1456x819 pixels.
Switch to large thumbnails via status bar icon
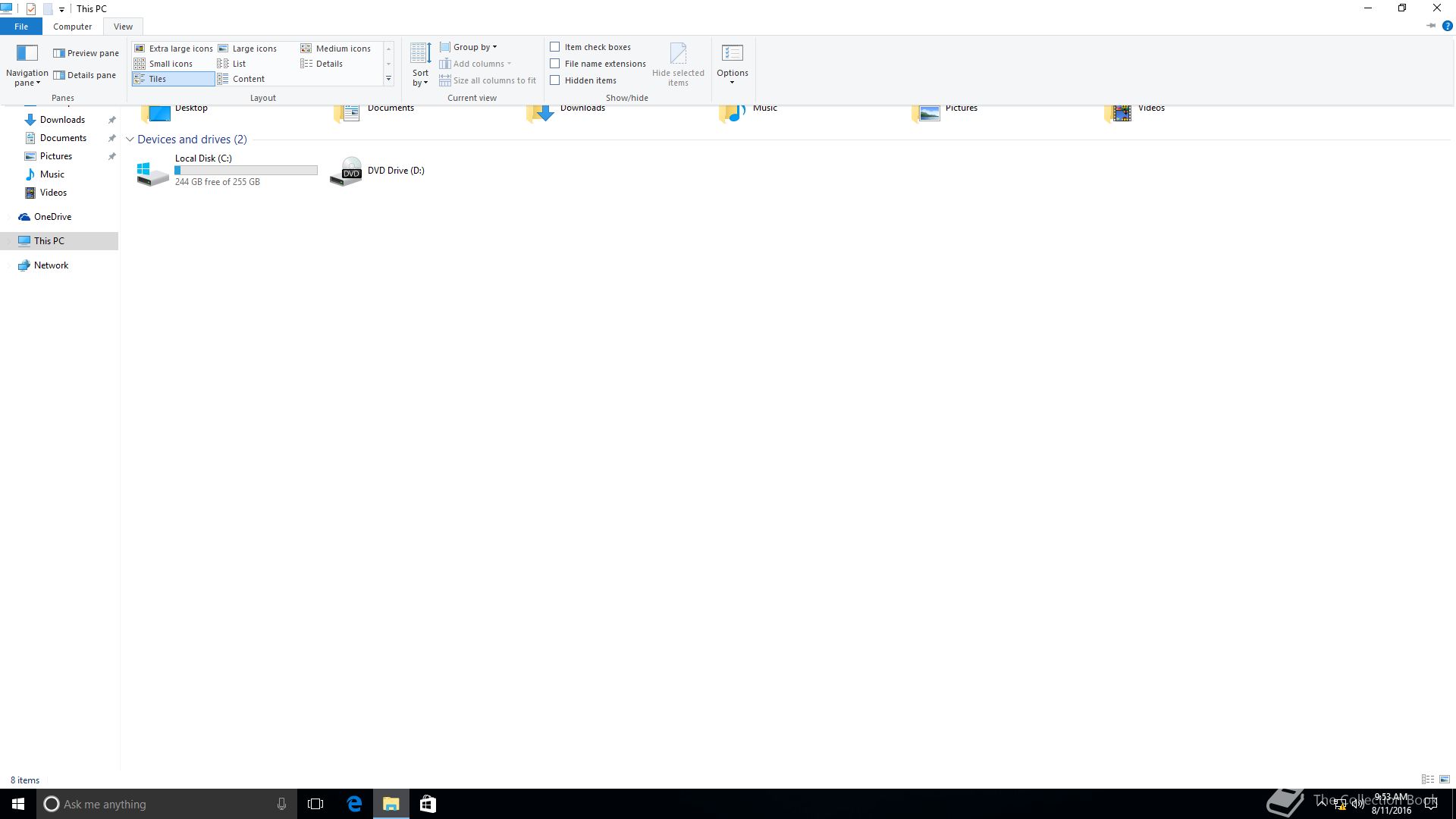pyautogui.click(x=1445, y=780)
